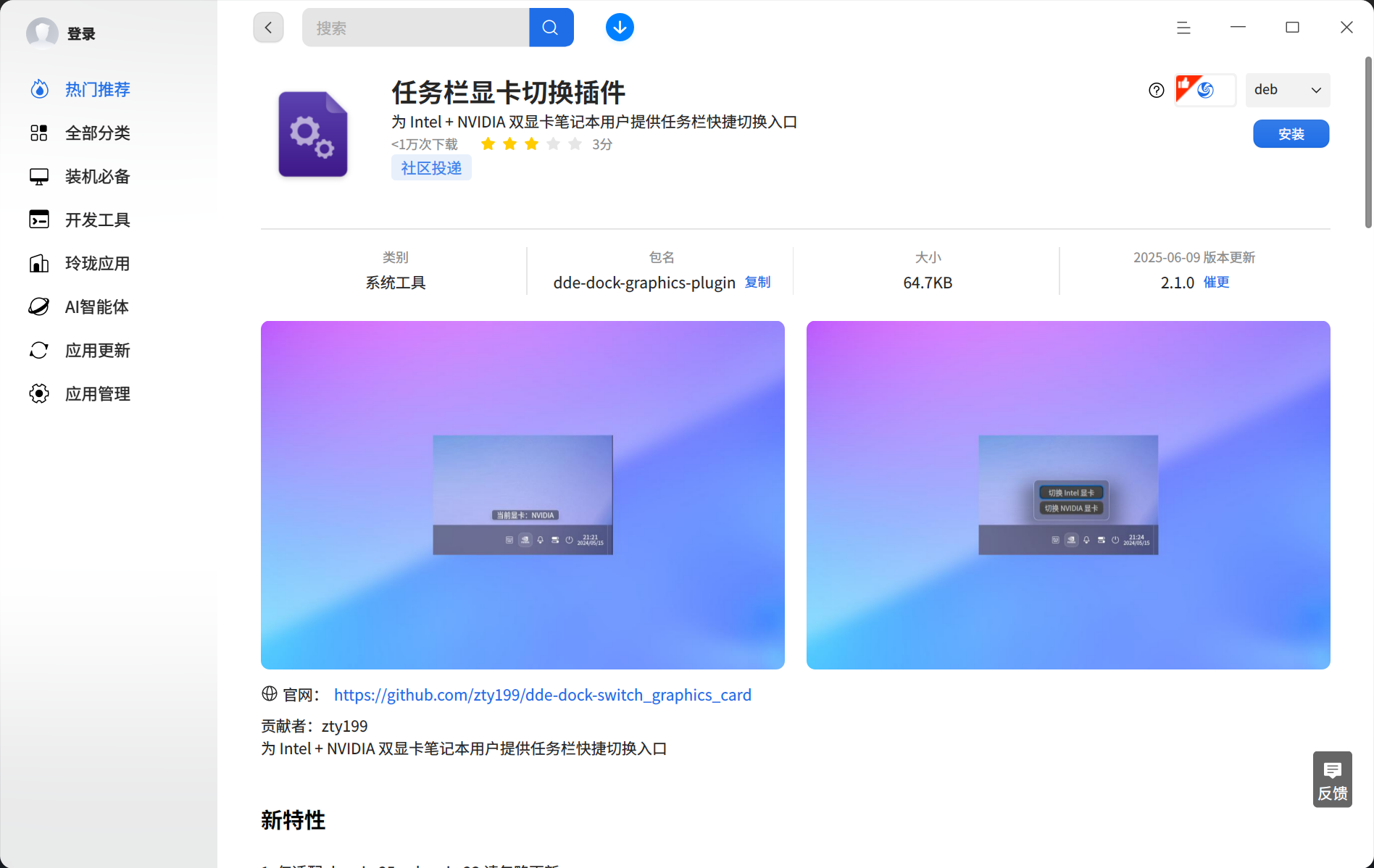Click the version number 2.1.0
The height and width of the screenshot is (868, 1374).
(1178, 283)
